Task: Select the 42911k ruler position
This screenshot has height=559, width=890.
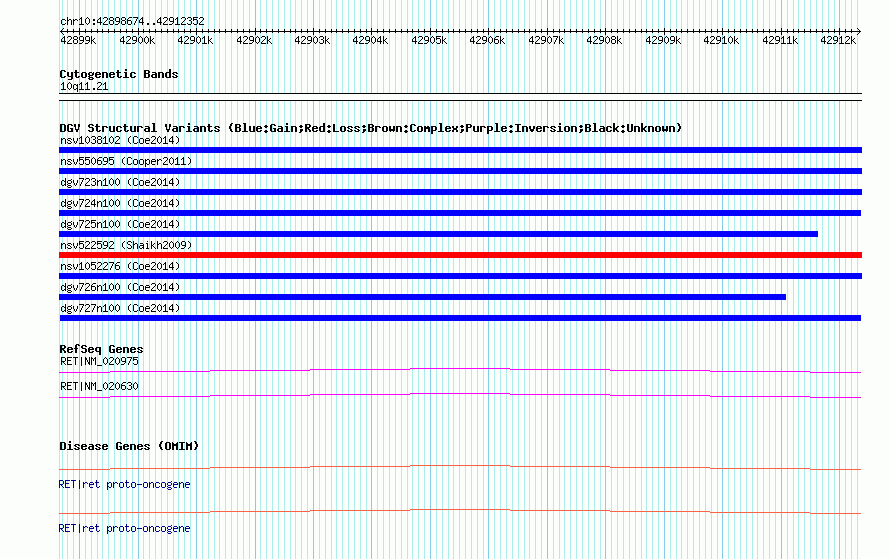Action: (779, 40)
